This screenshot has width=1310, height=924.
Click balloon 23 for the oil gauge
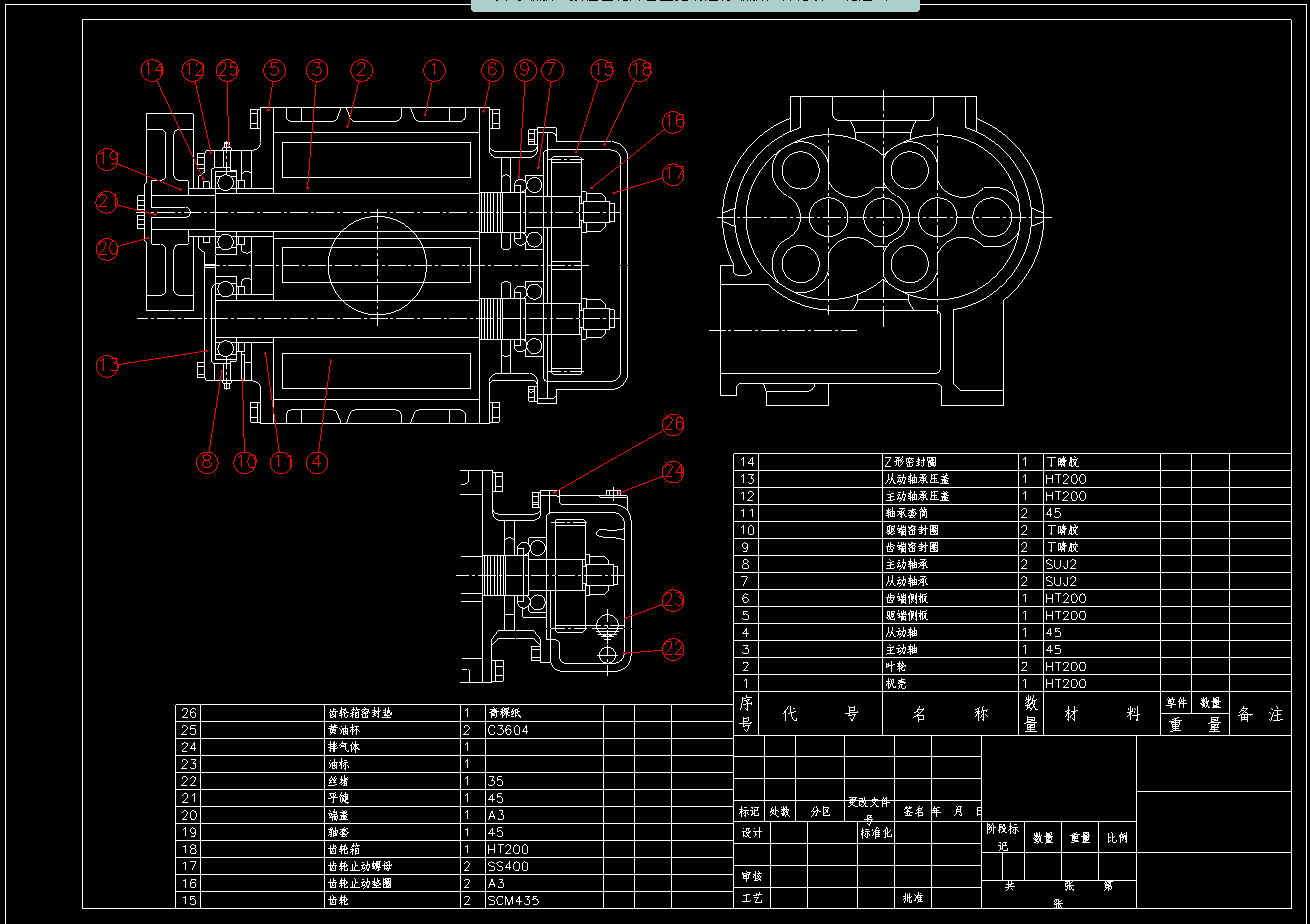[x=673, y=600]
